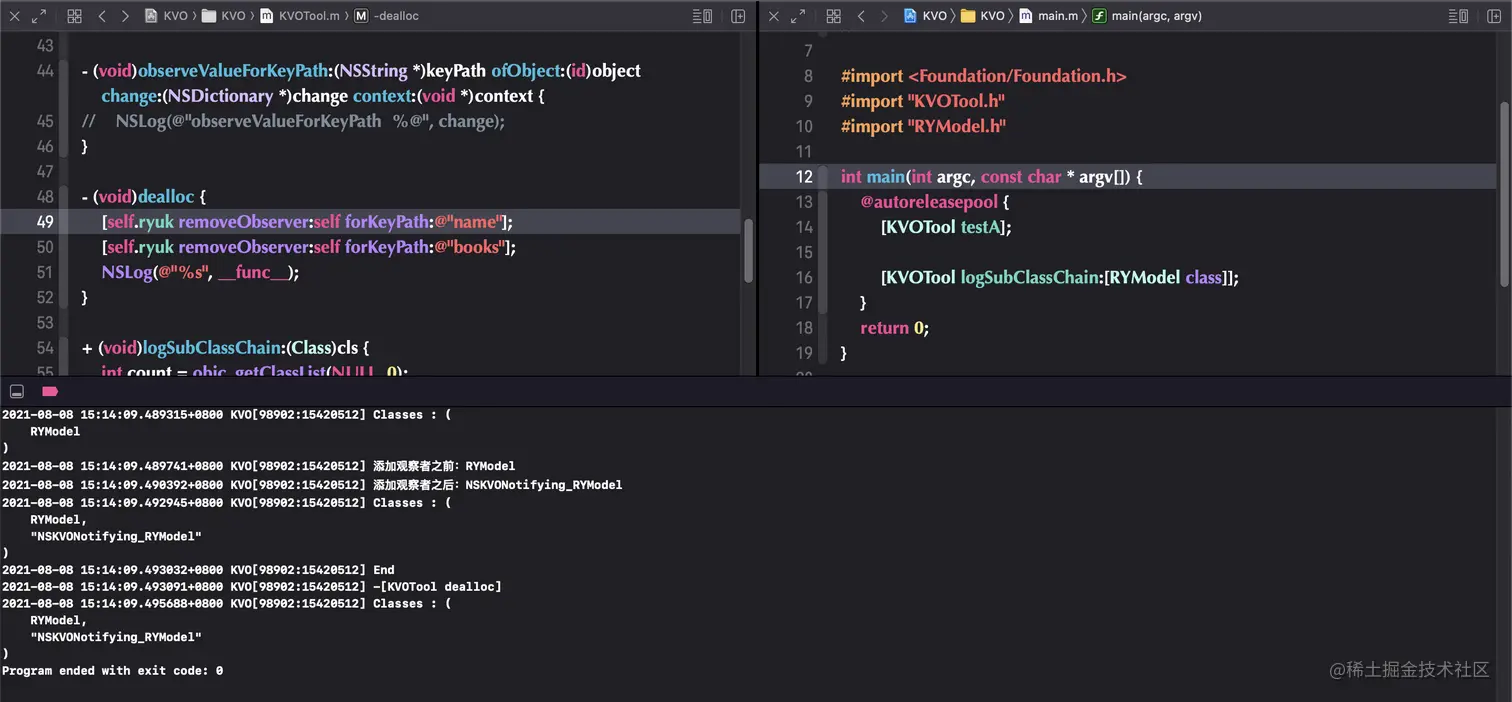1512x702 pixels.
Task: Click the "books" key path string
Action: pos(470,247)
